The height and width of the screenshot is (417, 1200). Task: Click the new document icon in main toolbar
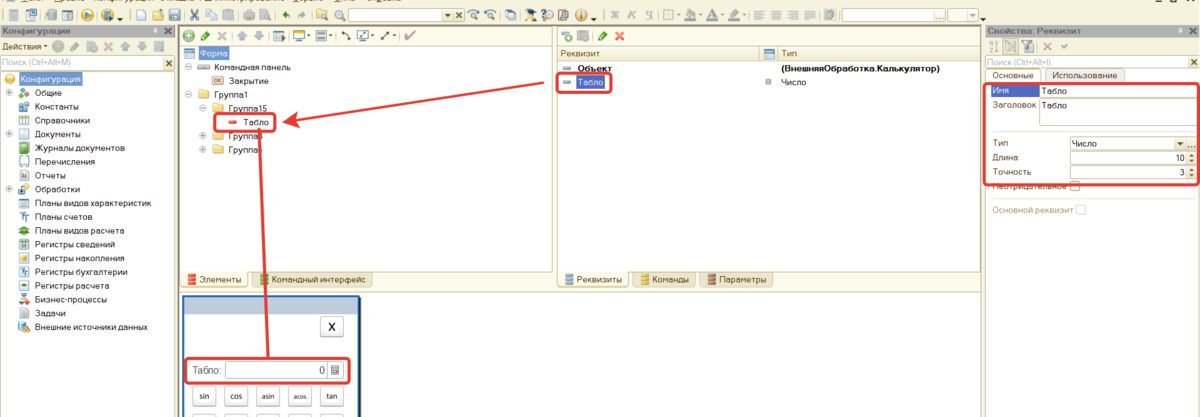pos(141,15)
